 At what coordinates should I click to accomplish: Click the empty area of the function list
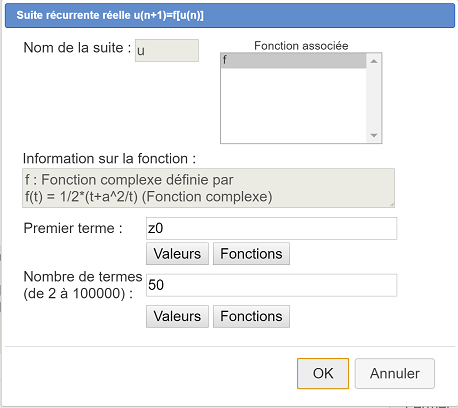293,105
